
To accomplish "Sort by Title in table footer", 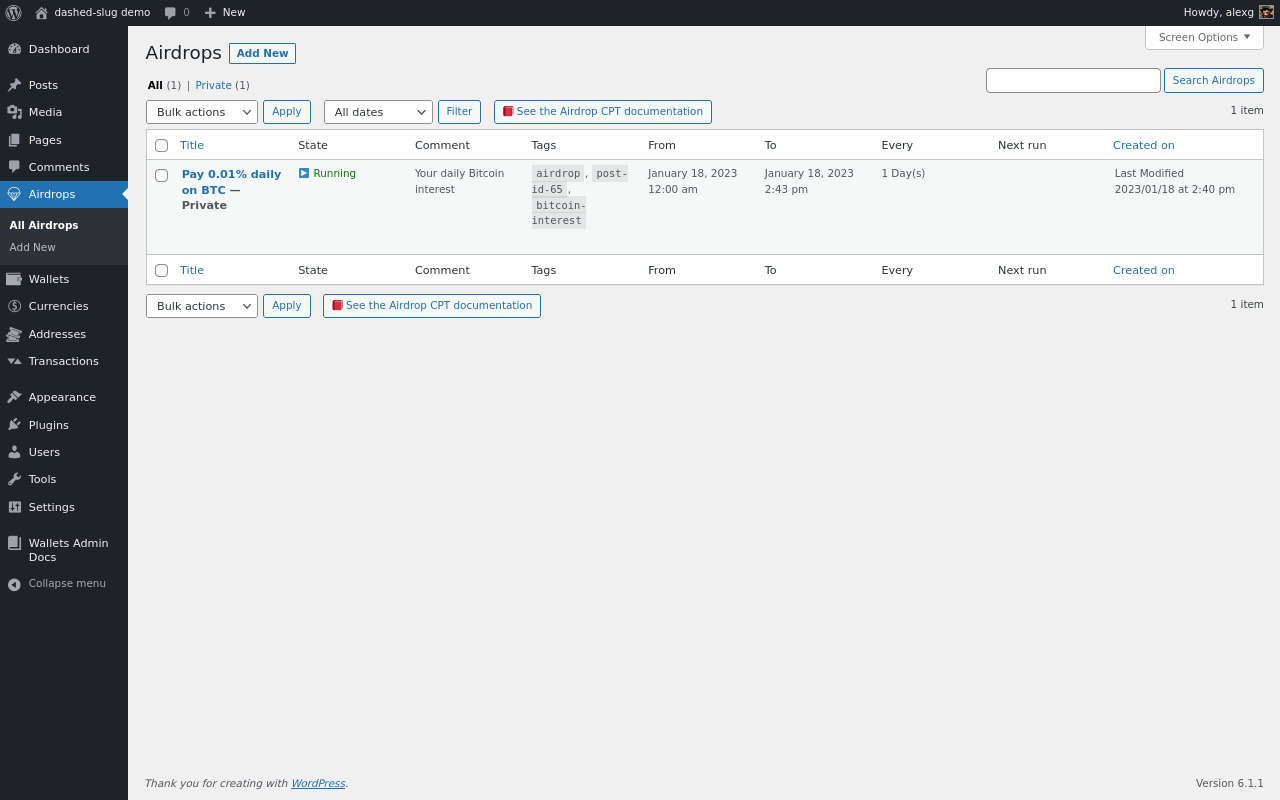I will (x=192, y=270).
